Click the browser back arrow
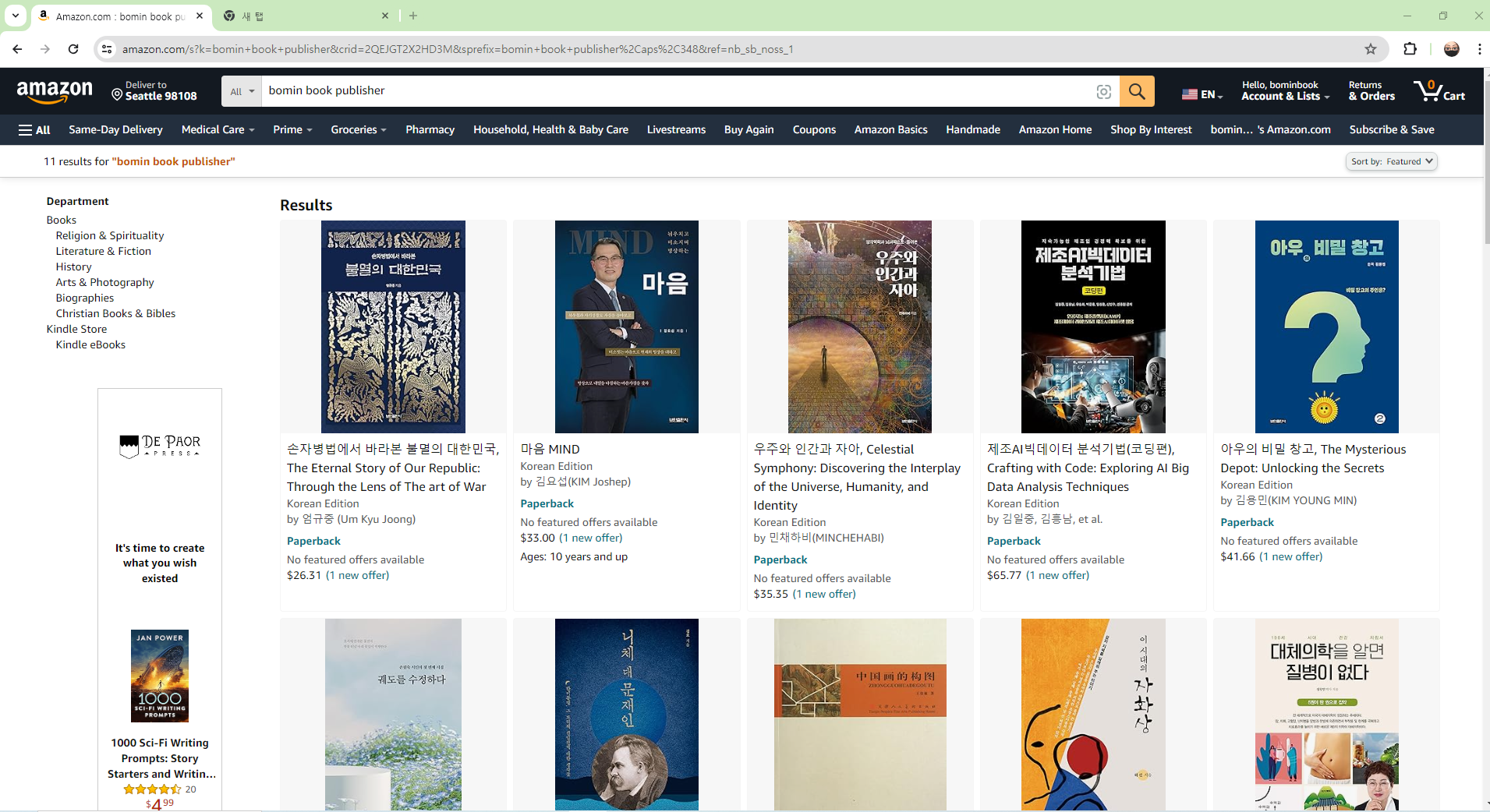The width and height of the screenshot is (1490, 812). click(17, 49)
